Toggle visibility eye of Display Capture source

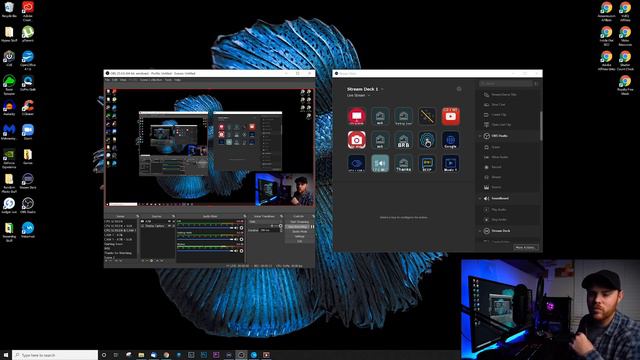coord(169,226)
